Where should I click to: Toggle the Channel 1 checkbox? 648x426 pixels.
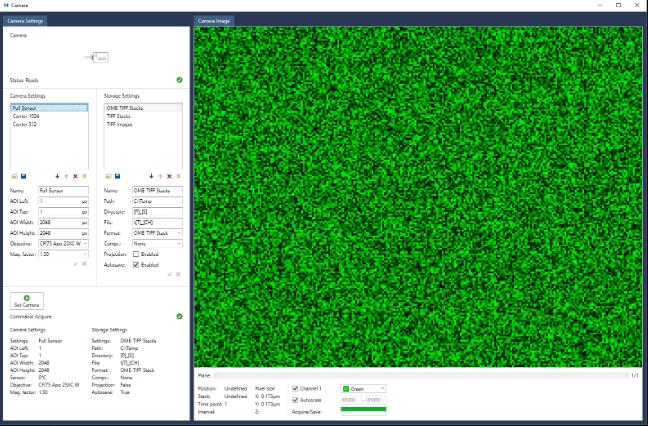pos(295,388)
